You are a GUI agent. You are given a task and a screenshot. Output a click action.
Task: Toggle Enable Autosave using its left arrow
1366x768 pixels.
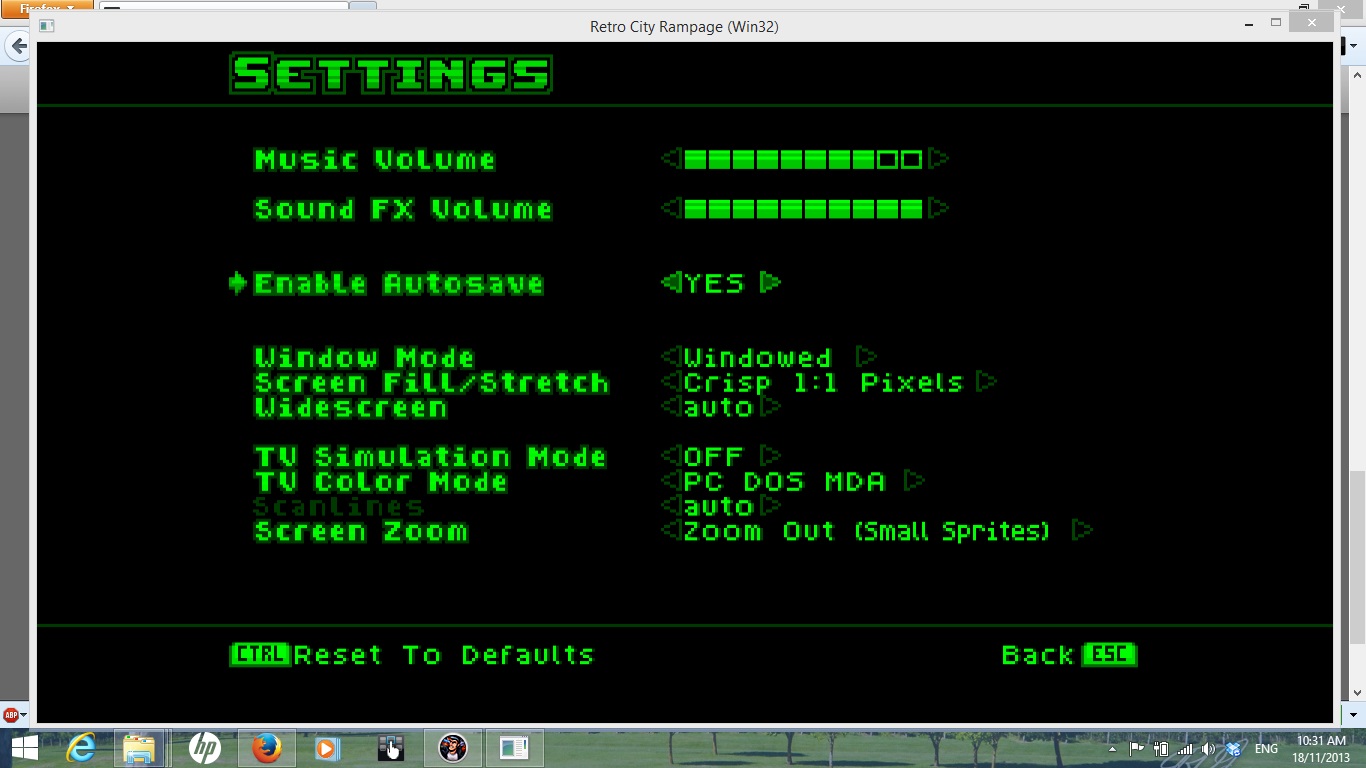(x=671, y=283)
